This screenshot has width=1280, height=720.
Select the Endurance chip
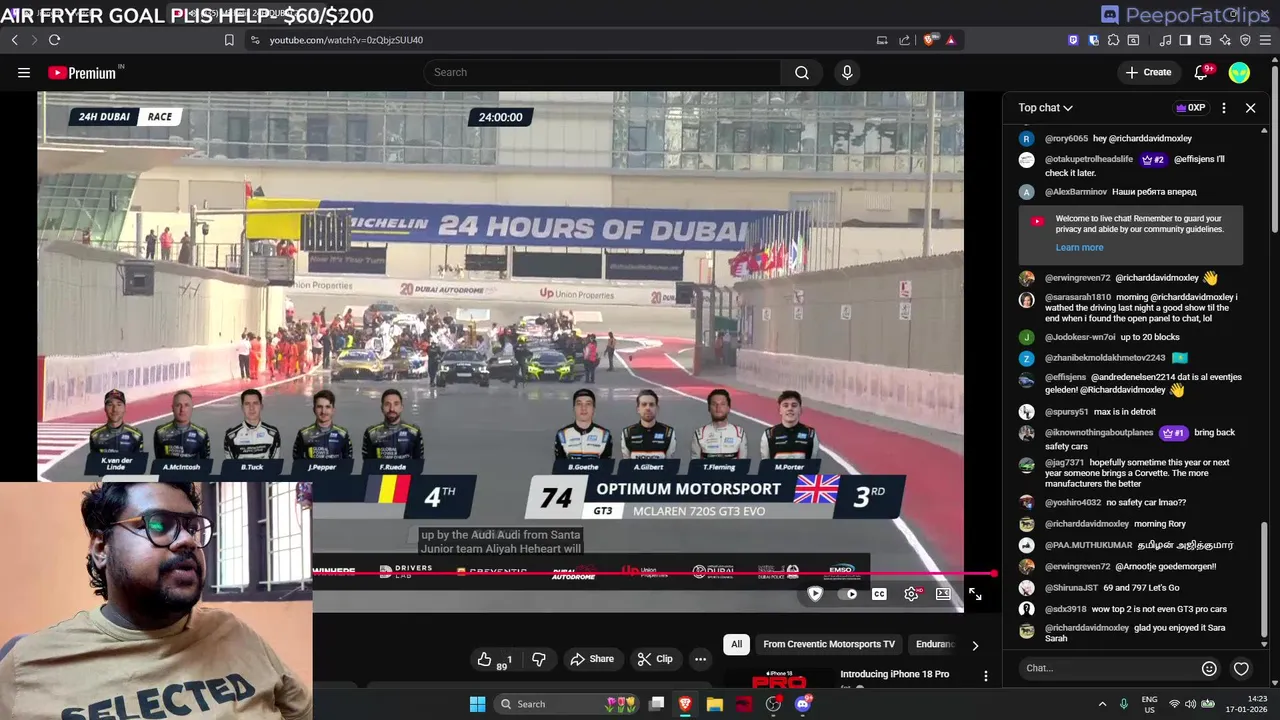(936, 644)
